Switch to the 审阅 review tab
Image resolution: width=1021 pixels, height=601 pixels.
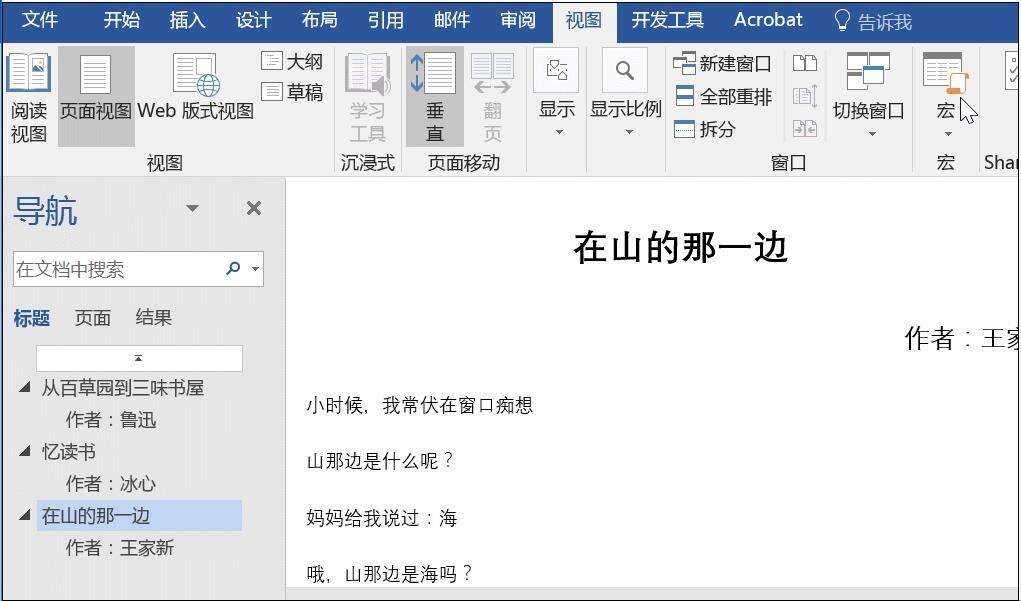click(x=518, y=20)
